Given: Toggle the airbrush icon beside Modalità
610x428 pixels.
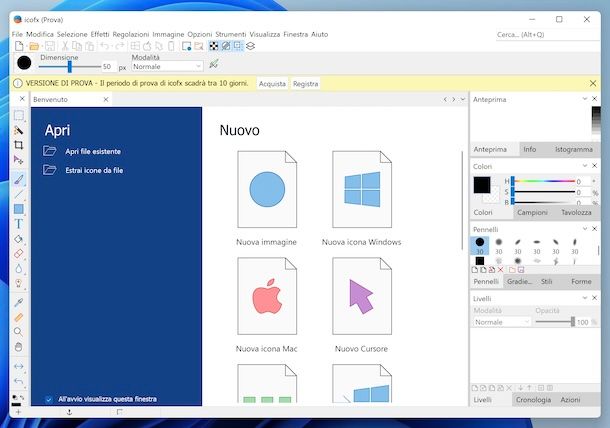Looking at the screenshot, I should pyautogui.click(x=213, y=65).
